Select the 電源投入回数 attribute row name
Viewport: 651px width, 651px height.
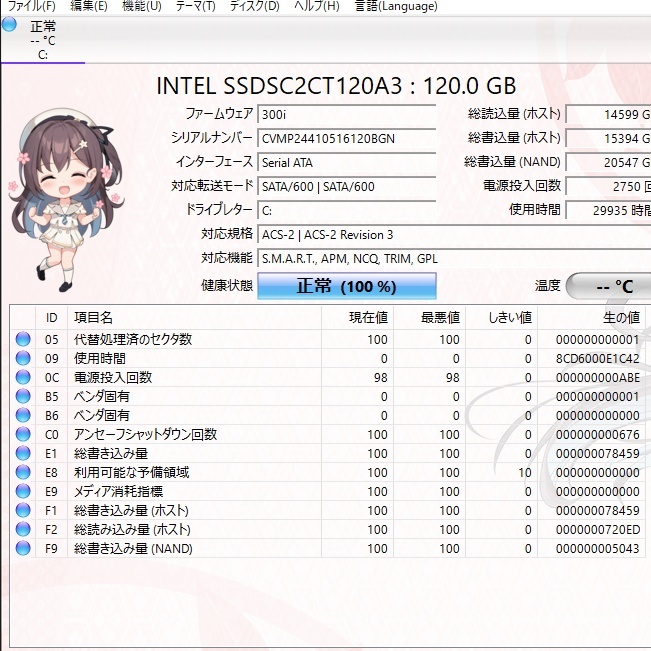coord(113,377)
